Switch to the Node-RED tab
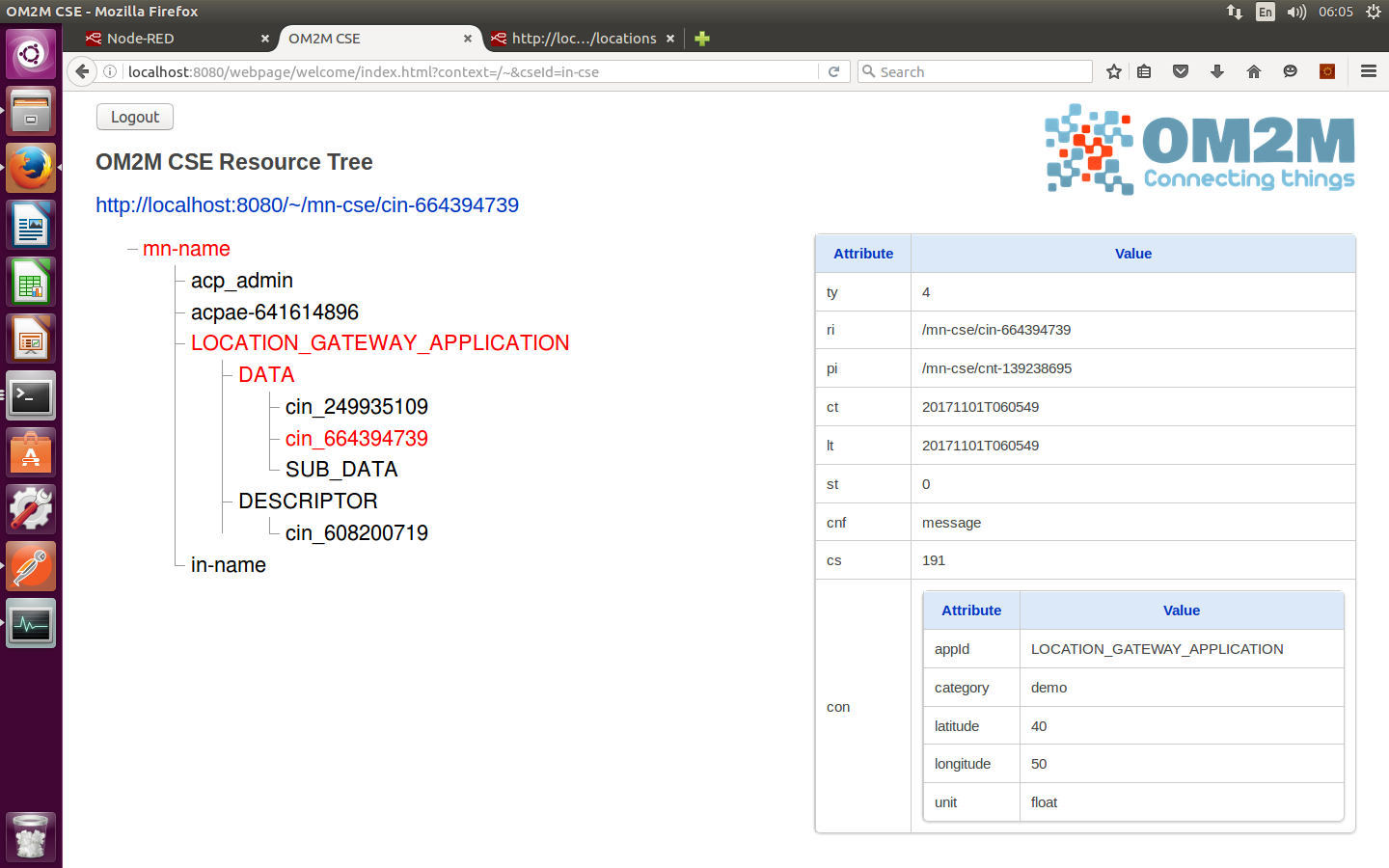This screenshot has height=868, width=1389. tap(141, 39)
